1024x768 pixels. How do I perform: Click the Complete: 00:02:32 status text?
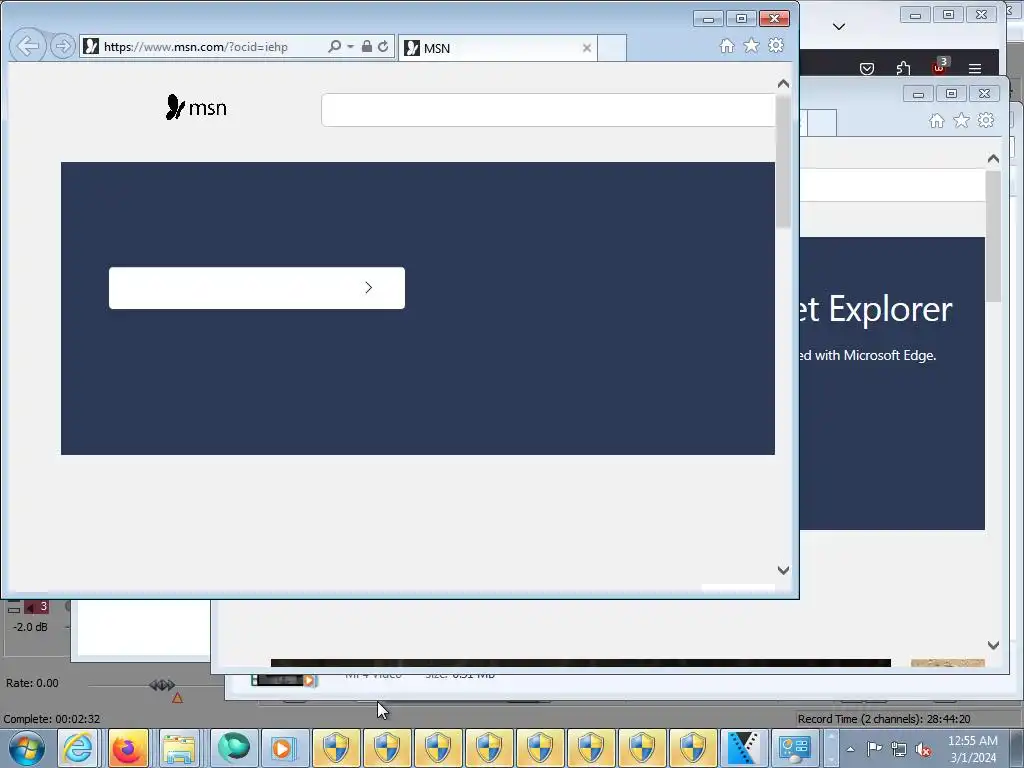click(52, 719)
